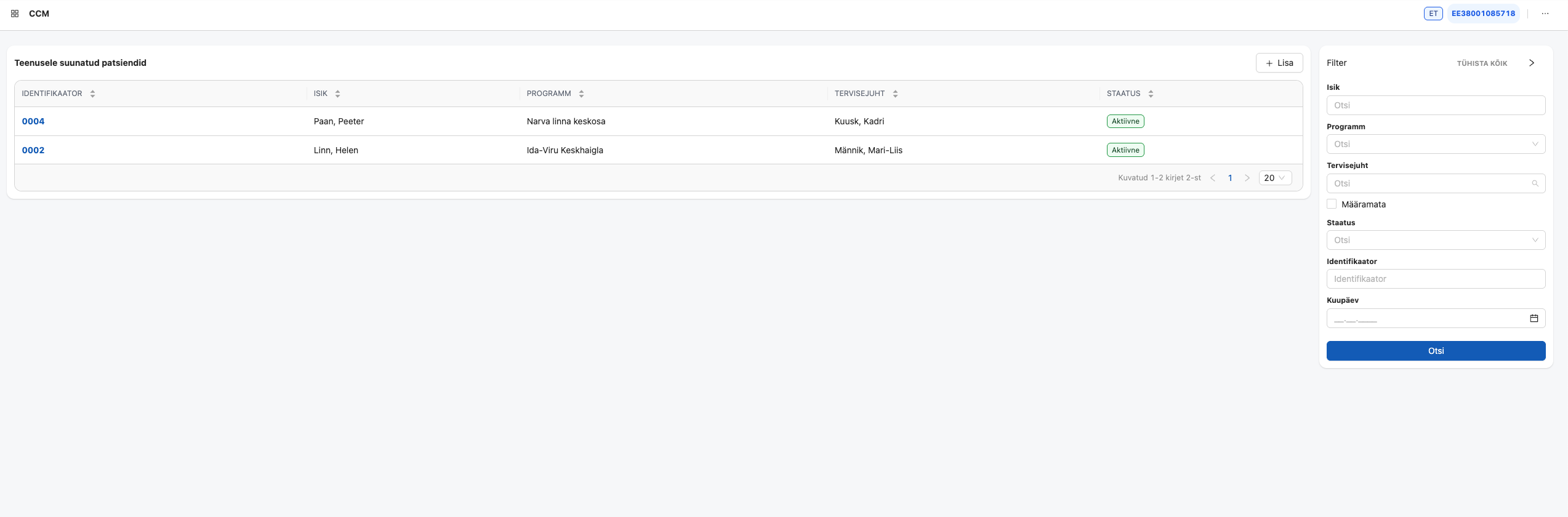Select the cell Kuusk, Kadri
Viewport: 1568px width, 517px height.
tap(859, 121)
